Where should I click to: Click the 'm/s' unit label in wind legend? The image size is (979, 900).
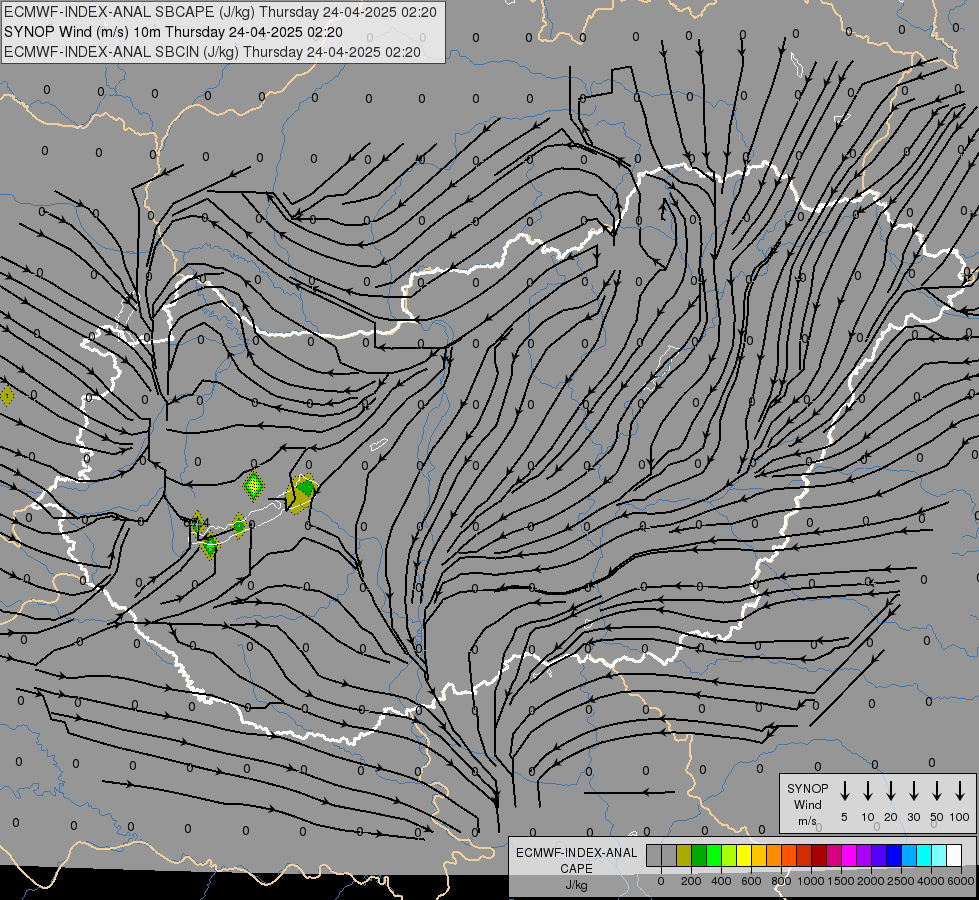click(x=807, y=821)
